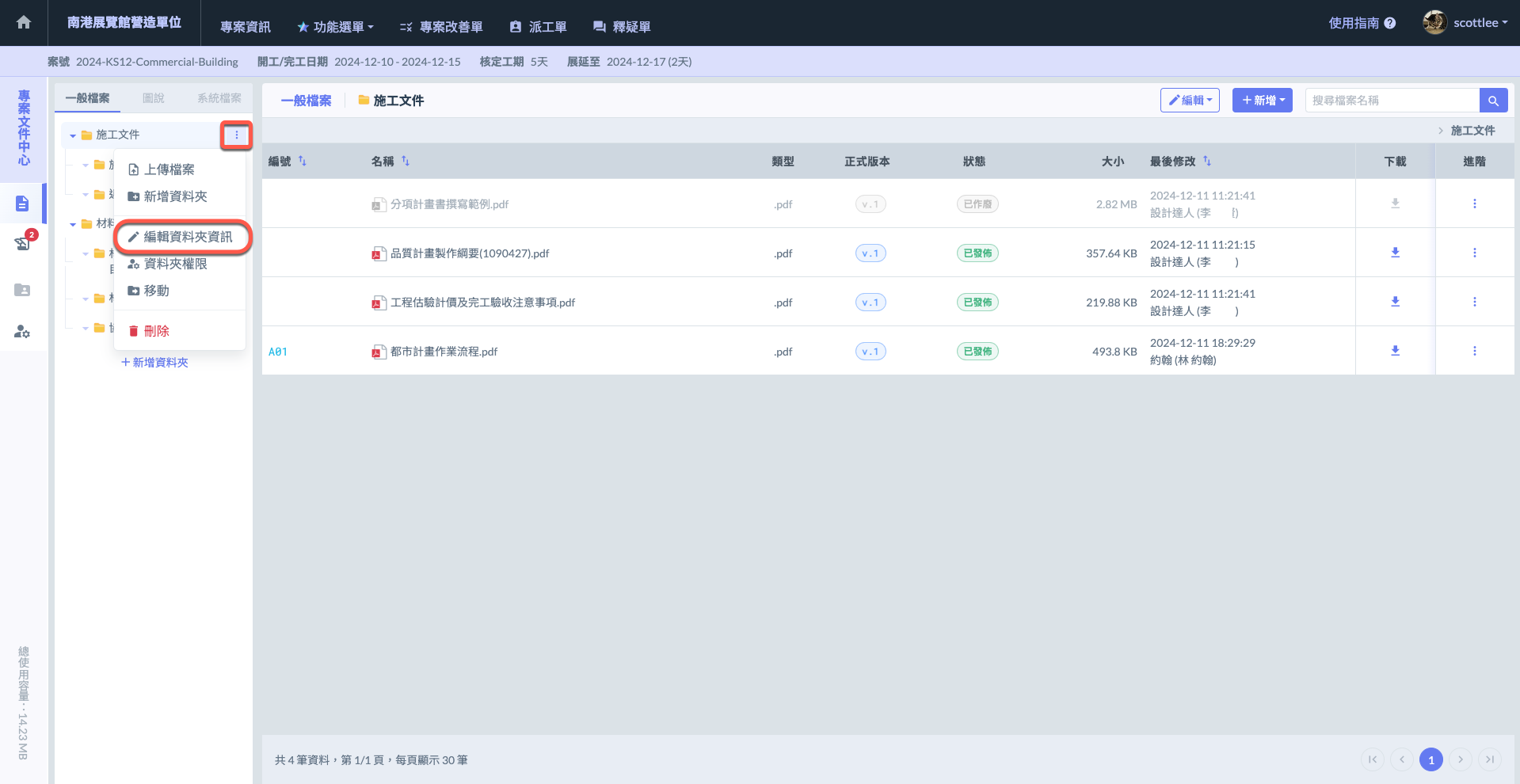The image size is (1520, 784).
Task: Open advanced options for 工程估驗計價 file
Action: [1474, 302]
